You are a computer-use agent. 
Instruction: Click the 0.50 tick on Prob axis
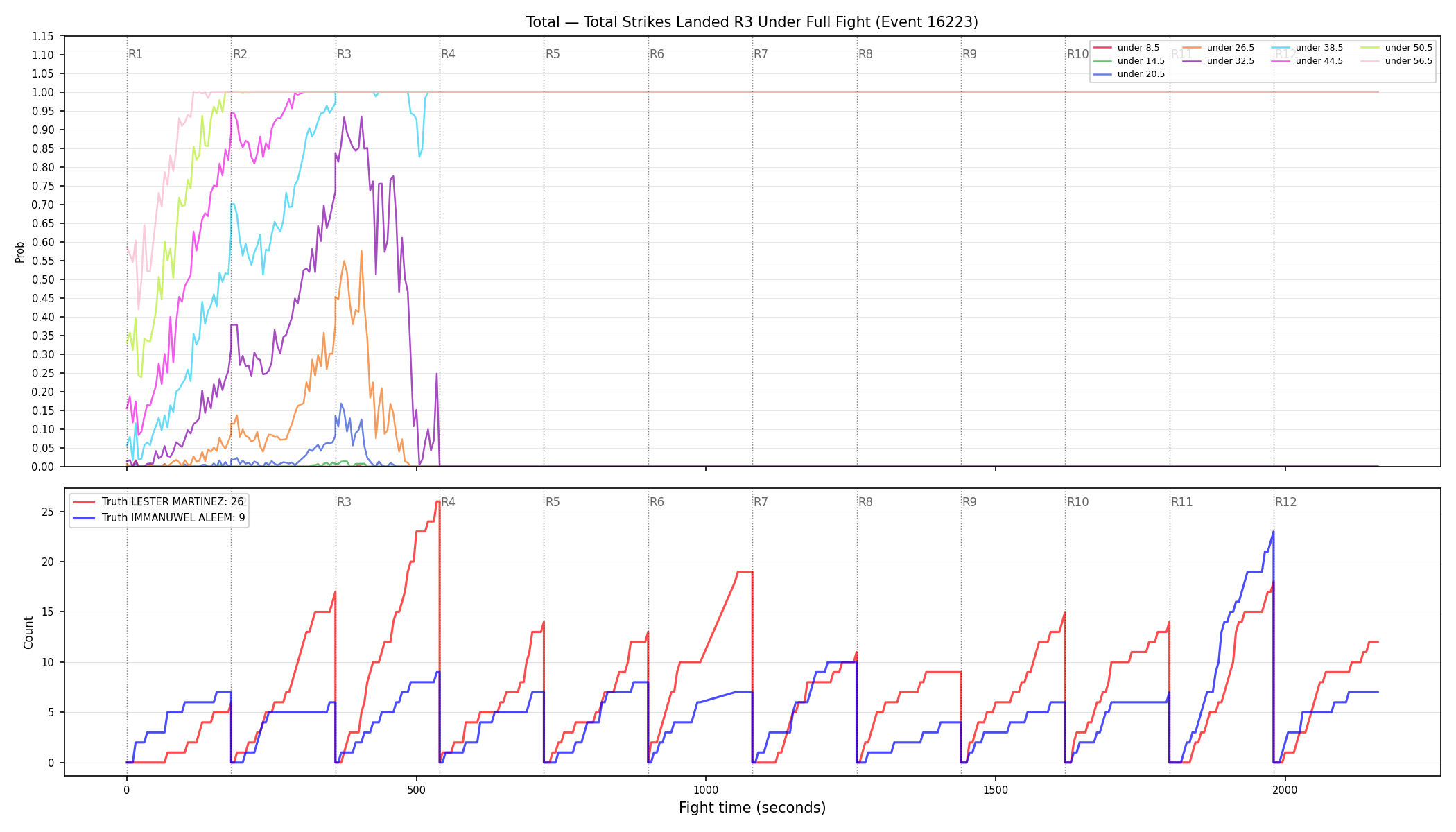pyautogui.click(x=43, y=279)
